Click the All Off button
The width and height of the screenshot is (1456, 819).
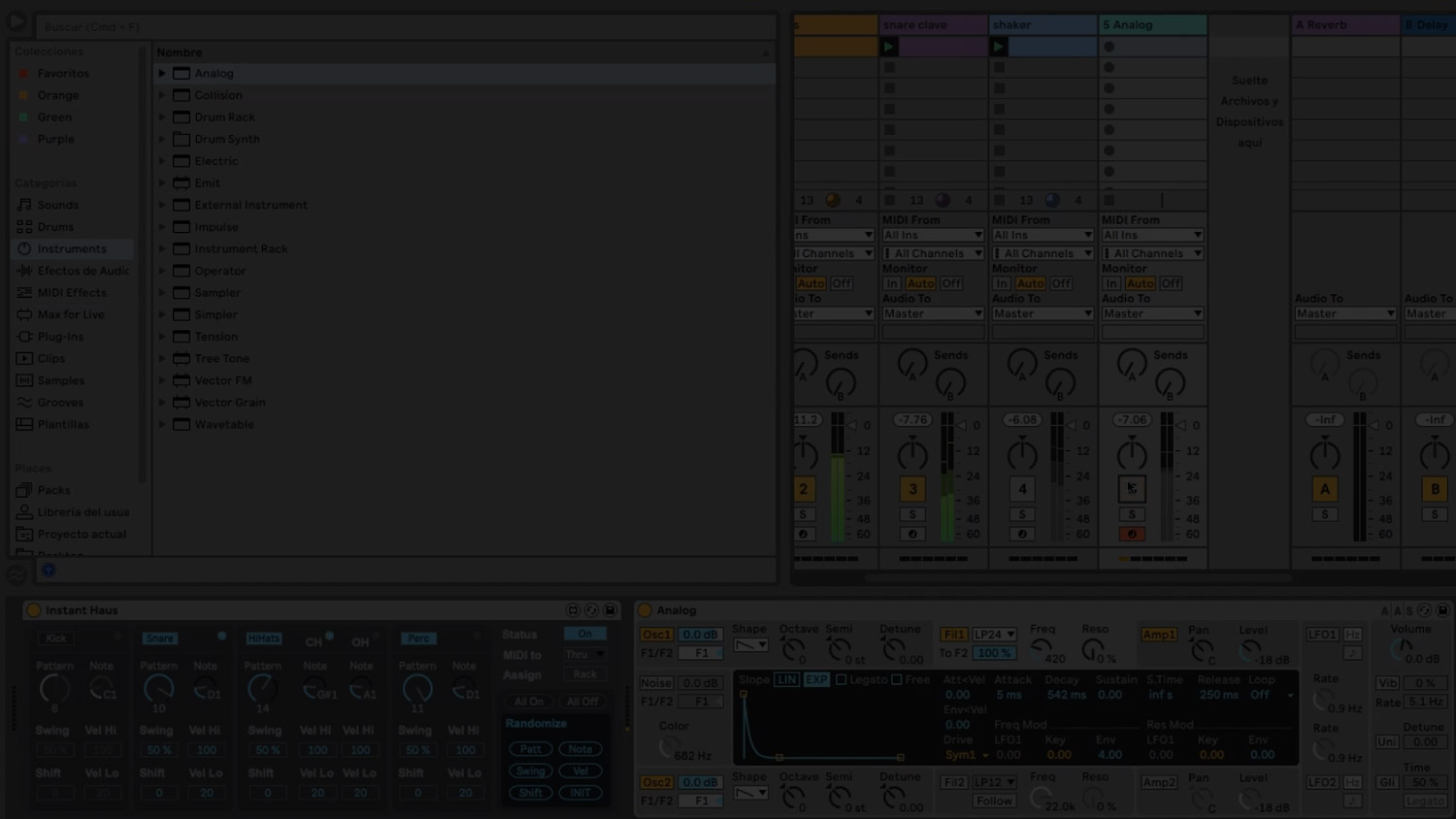tap(582, 702)
